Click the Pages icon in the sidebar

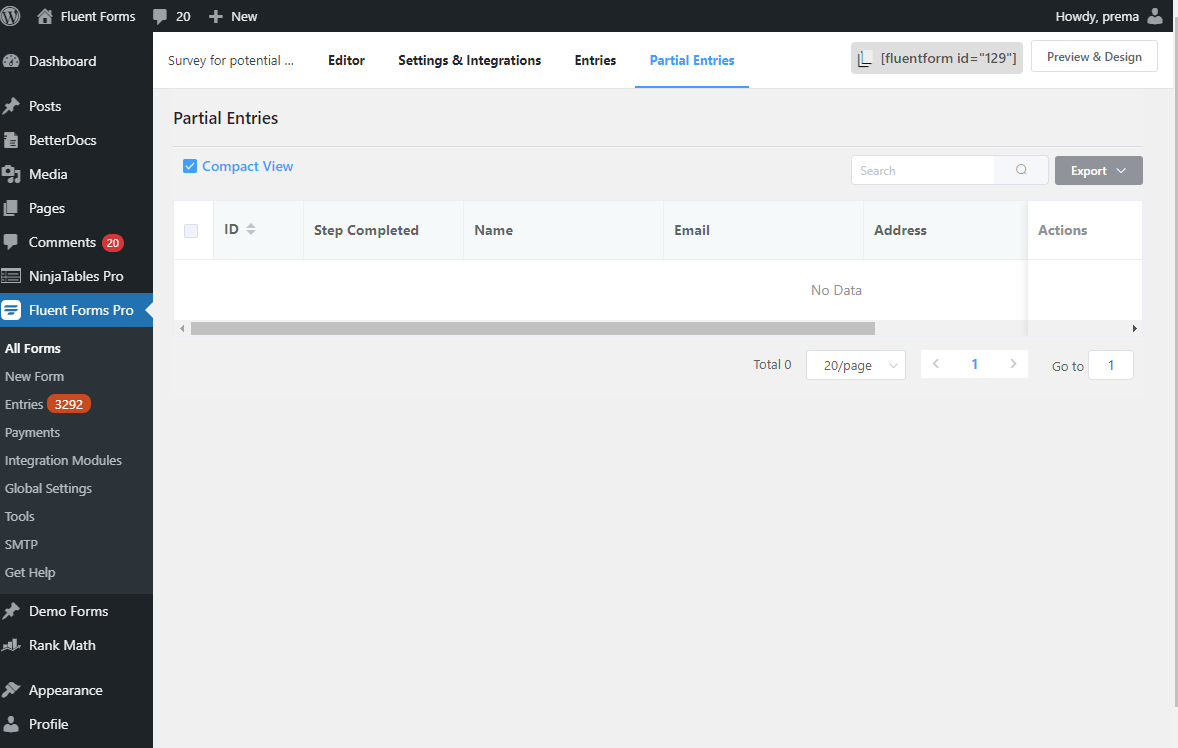click(x=11, y=208)
